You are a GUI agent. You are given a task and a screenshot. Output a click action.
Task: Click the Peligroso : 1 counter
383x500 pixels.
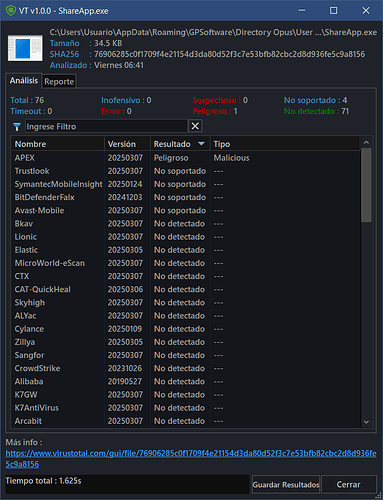(215, 111)
